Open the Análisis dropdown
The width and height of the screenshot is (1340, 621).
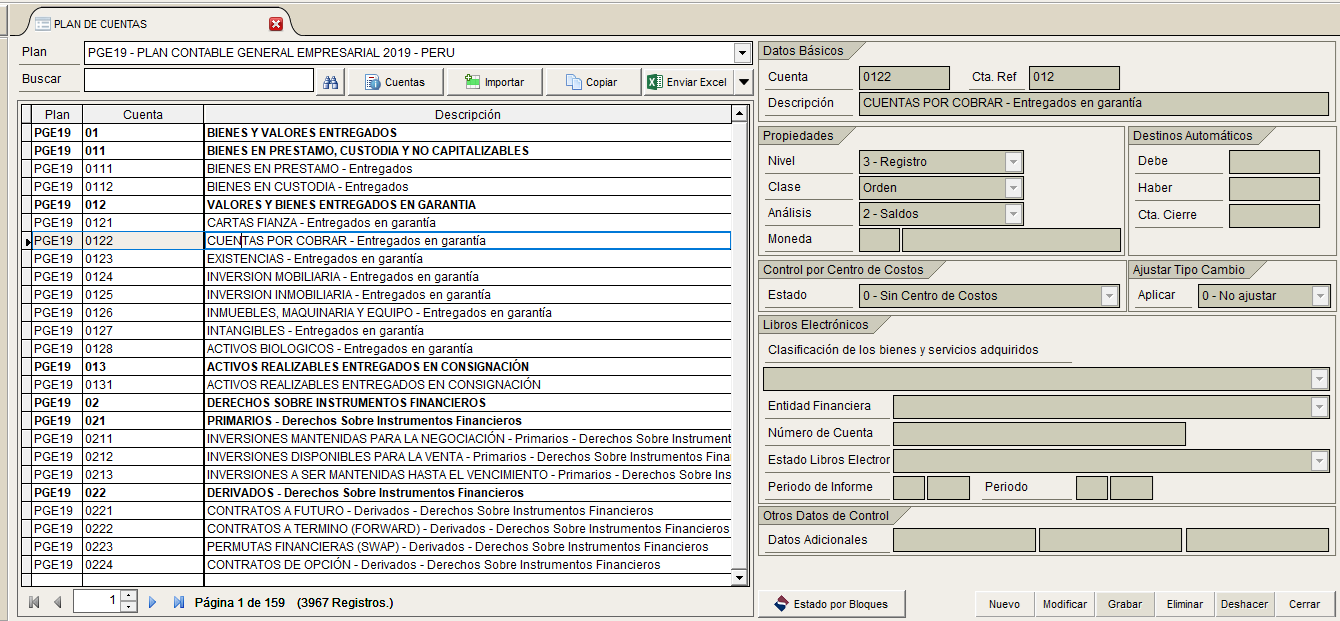[x=1013, y=213]
